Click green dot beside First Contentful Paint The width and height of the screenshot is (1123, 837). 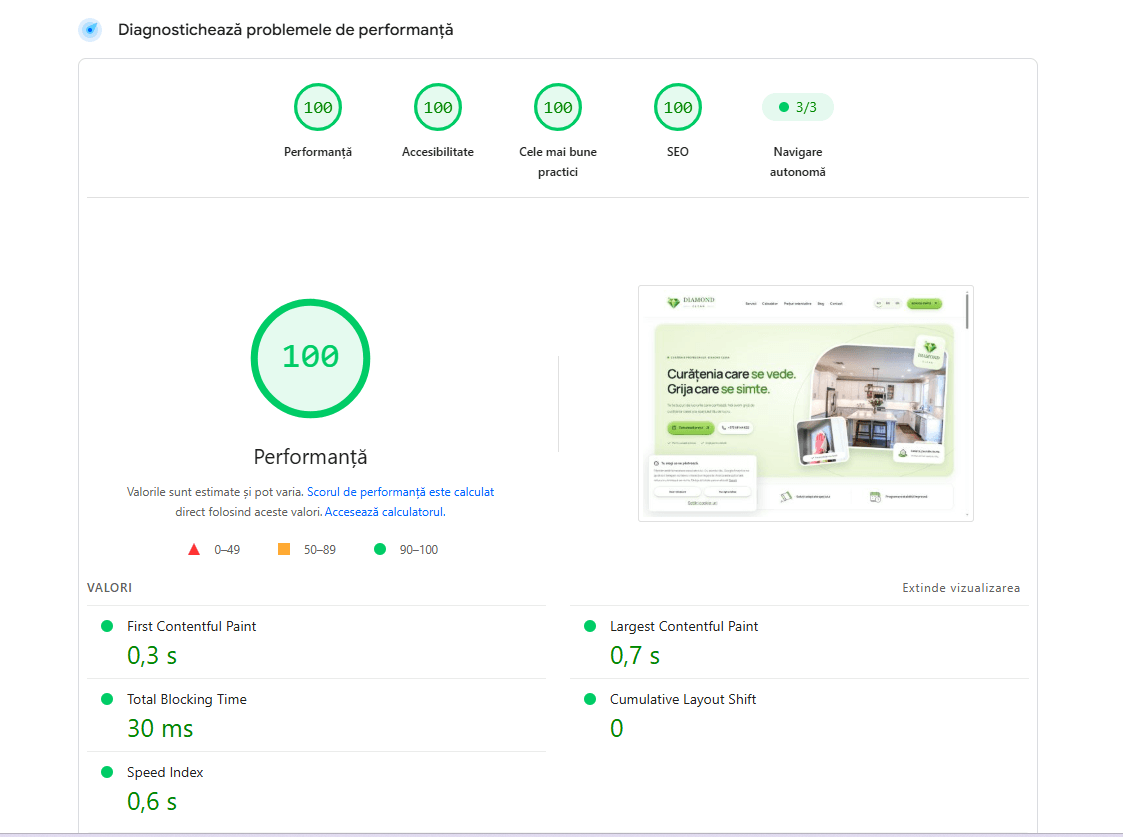107,626
